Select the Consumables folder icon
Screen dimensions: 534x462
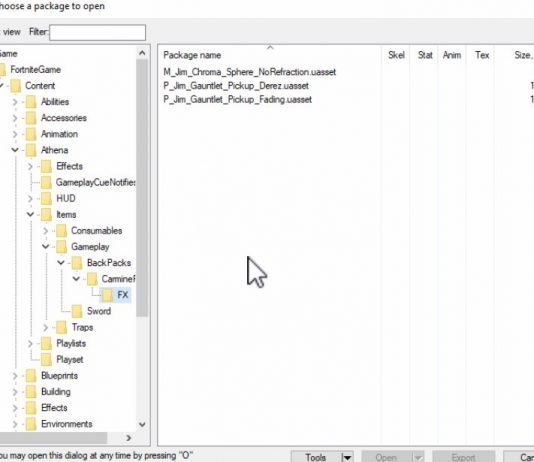click(x=62, y=231)
